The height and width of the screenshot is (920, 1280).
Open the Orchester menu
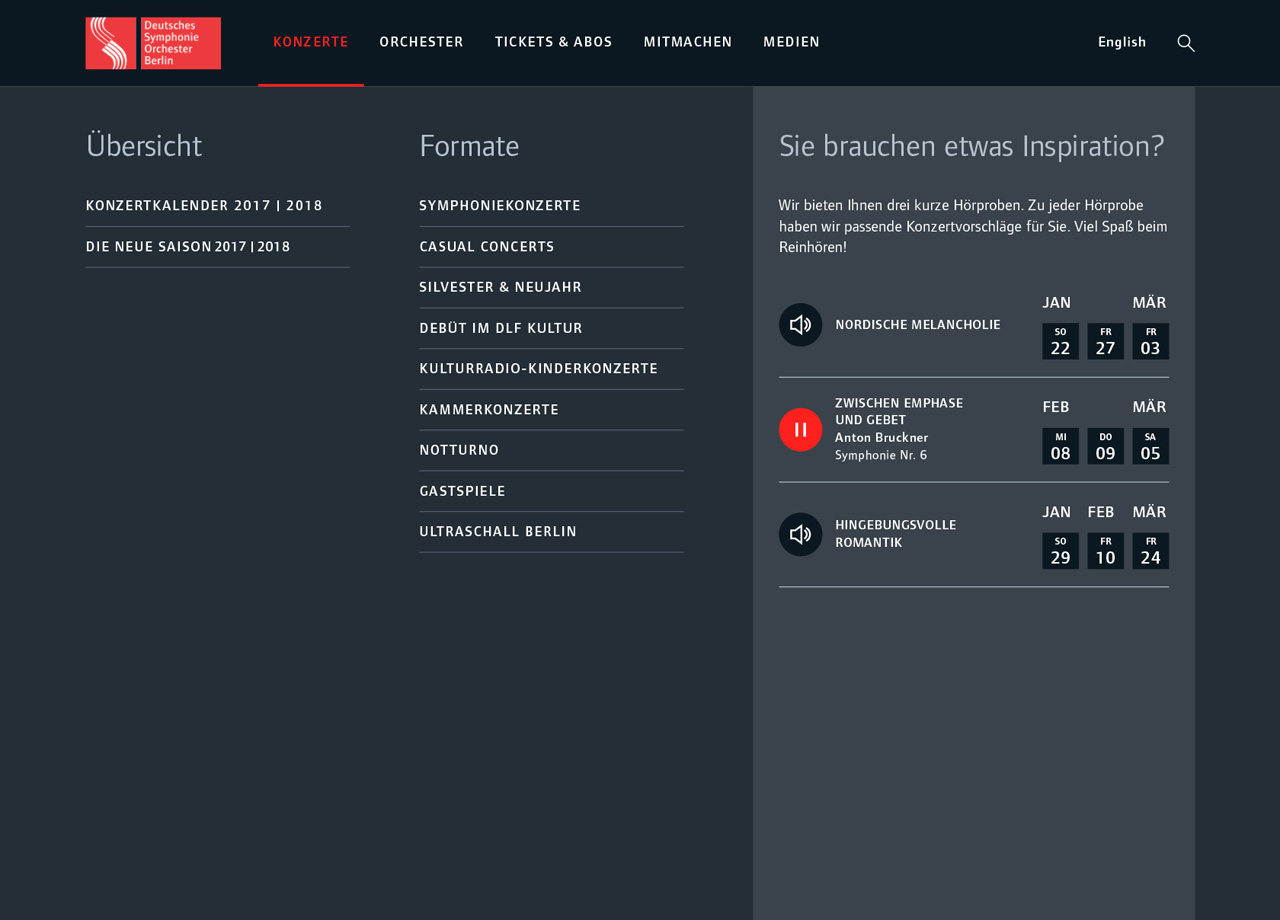[x=421, y=42]
